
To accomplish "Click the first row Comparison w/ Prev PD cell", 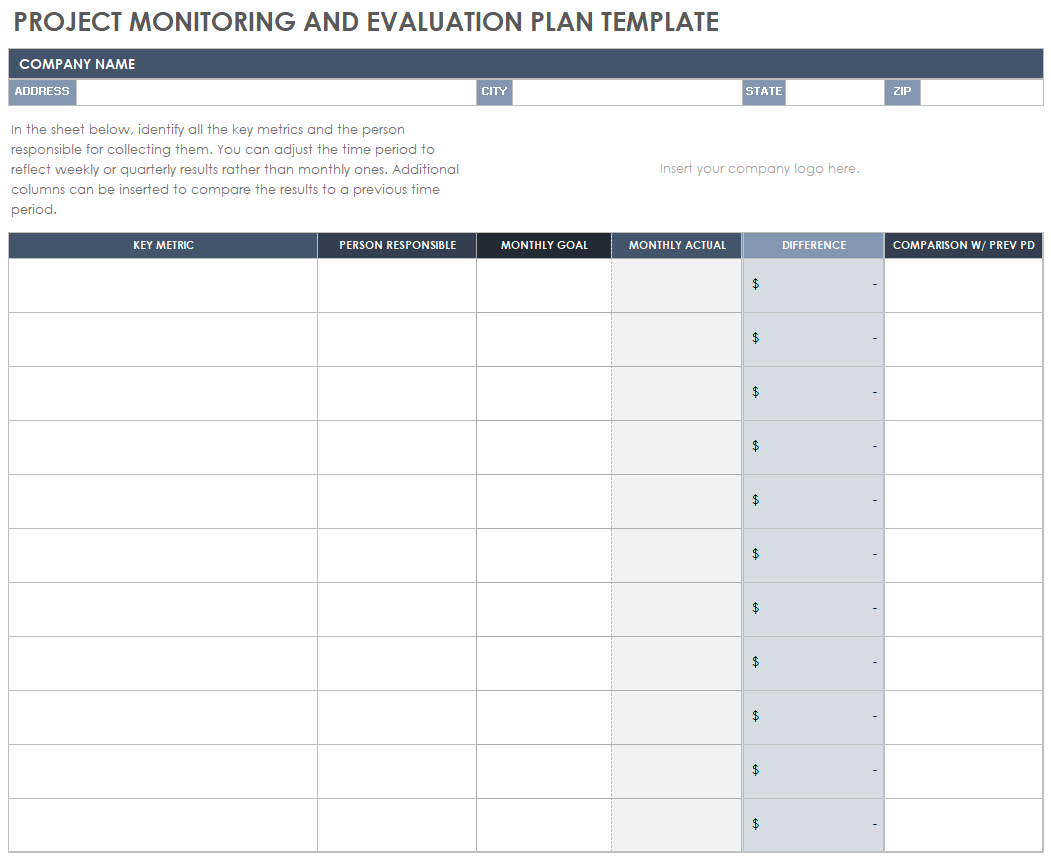I will coord(963,285).
